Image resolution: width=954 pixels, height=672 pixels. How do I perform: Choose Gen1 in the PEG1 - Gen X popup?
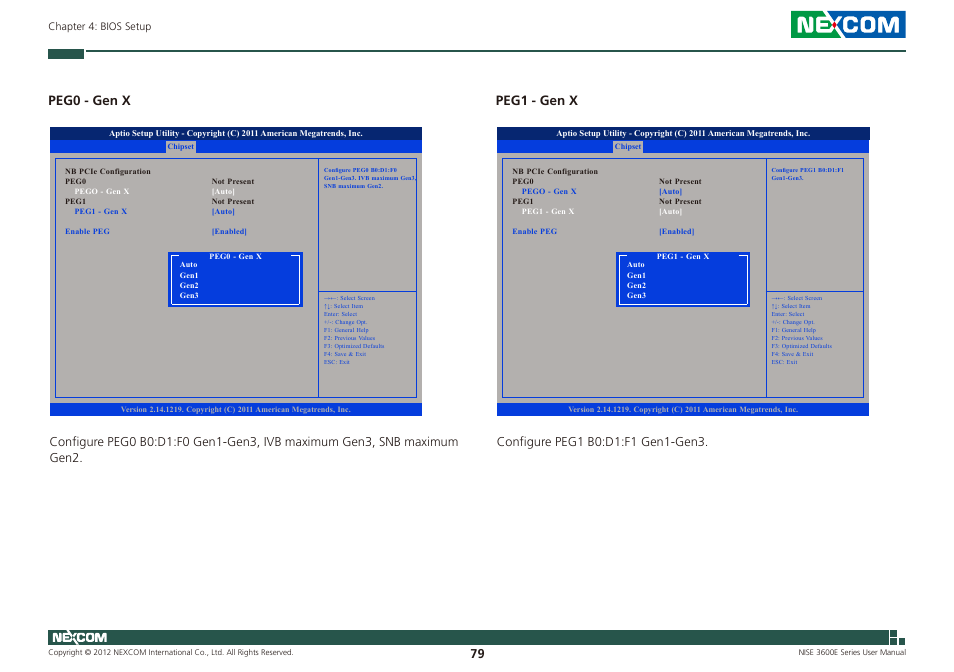click(x=636, y=275)
